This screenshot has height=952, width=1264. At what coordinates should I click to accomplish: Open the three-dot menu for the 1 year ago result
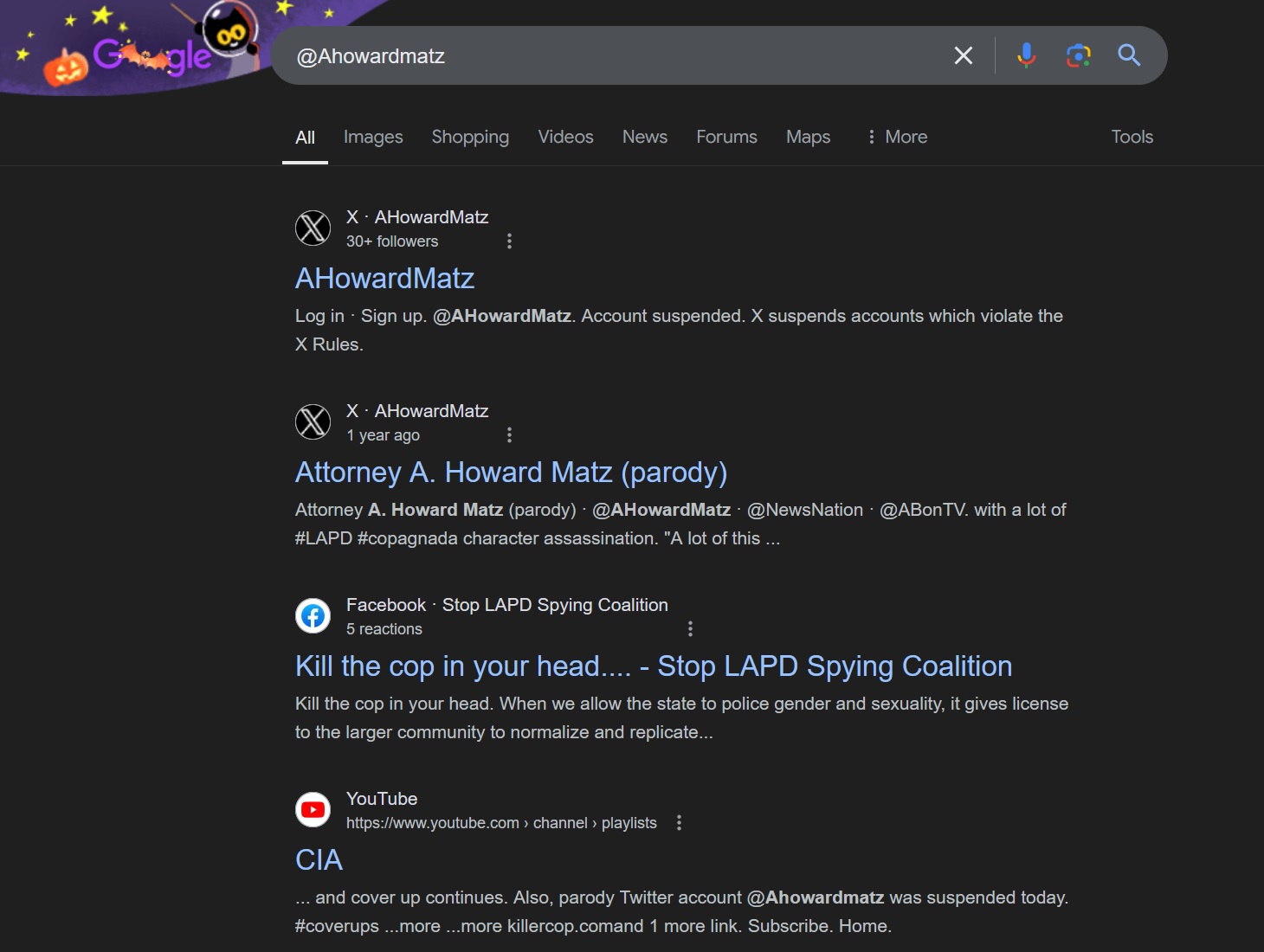pyautogui.click(x=509, y=435)
